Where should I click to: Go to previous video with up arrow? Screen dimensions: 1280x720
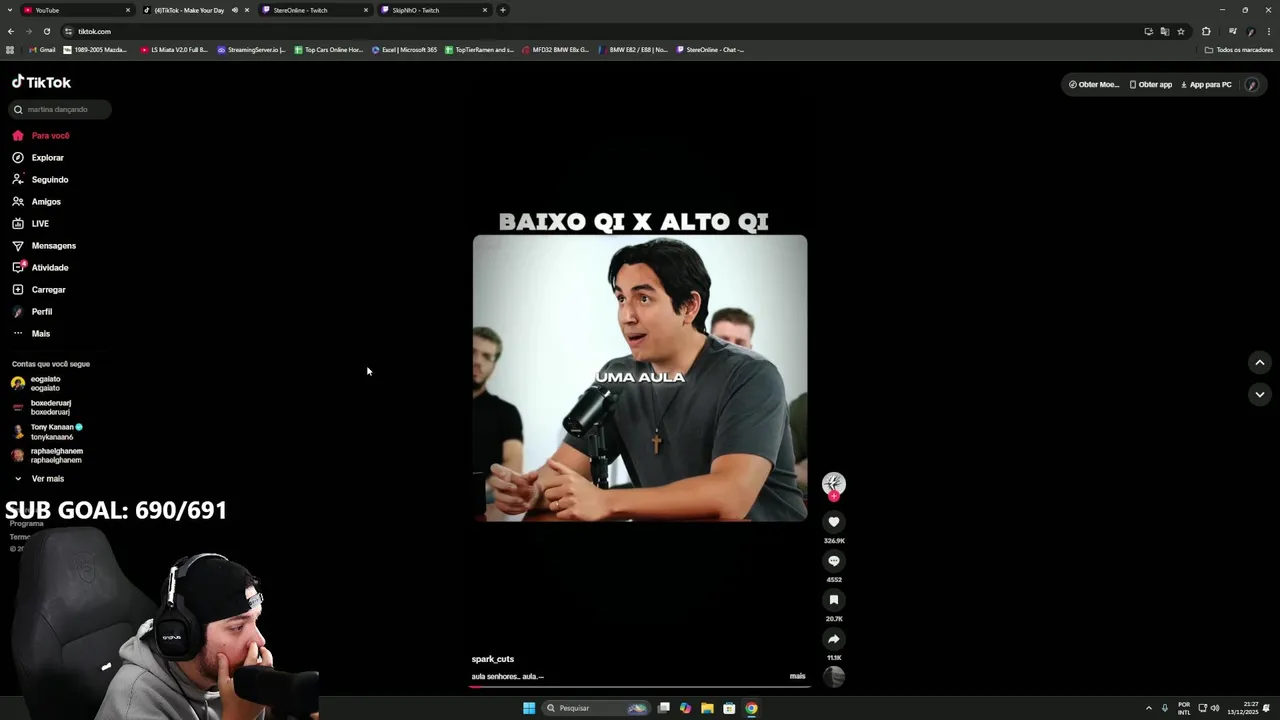1260,362
